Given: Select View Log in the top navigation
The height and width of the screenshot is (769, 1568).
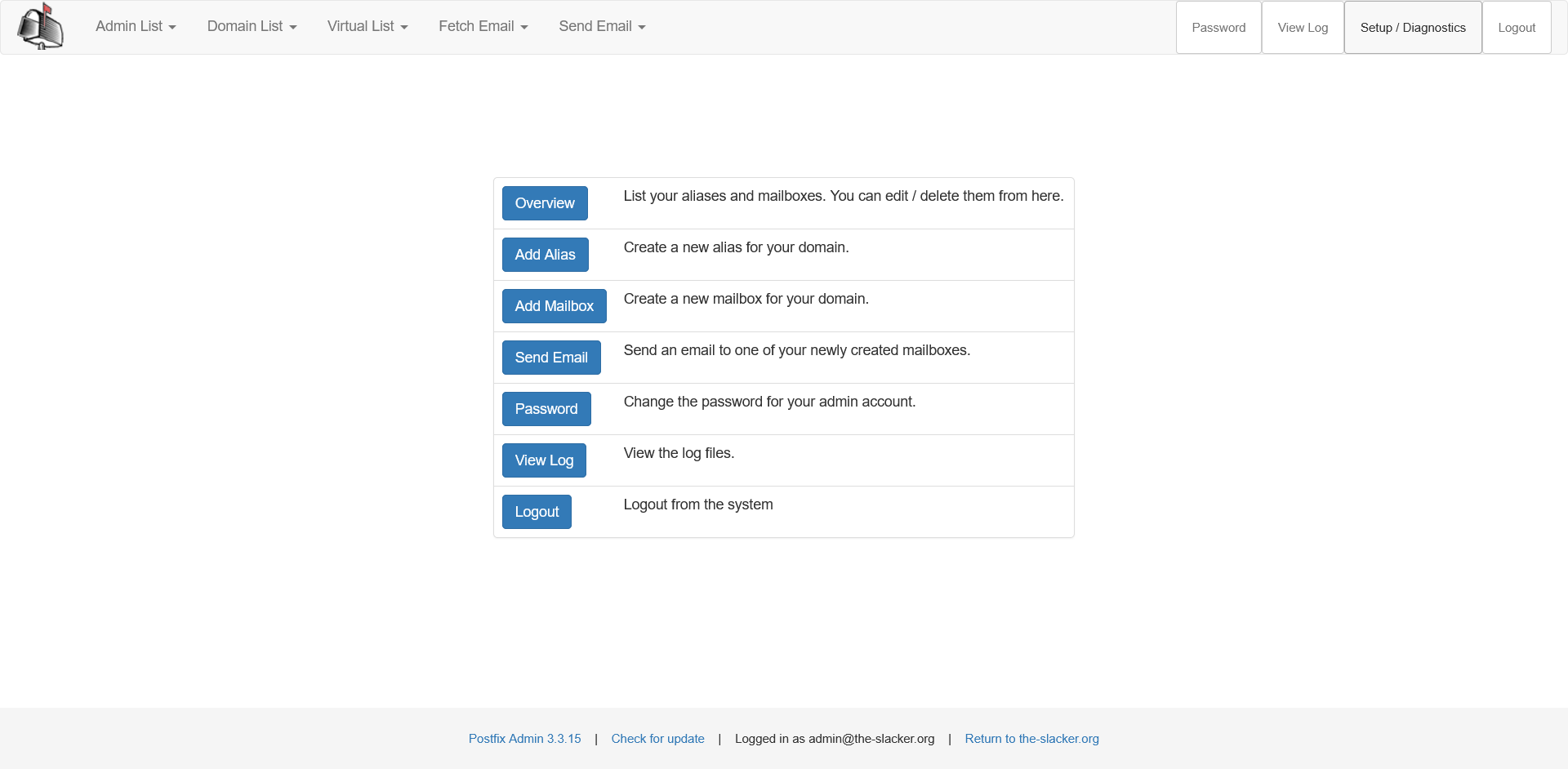Looking at the screenshot, I should [x=1303, y=27].
